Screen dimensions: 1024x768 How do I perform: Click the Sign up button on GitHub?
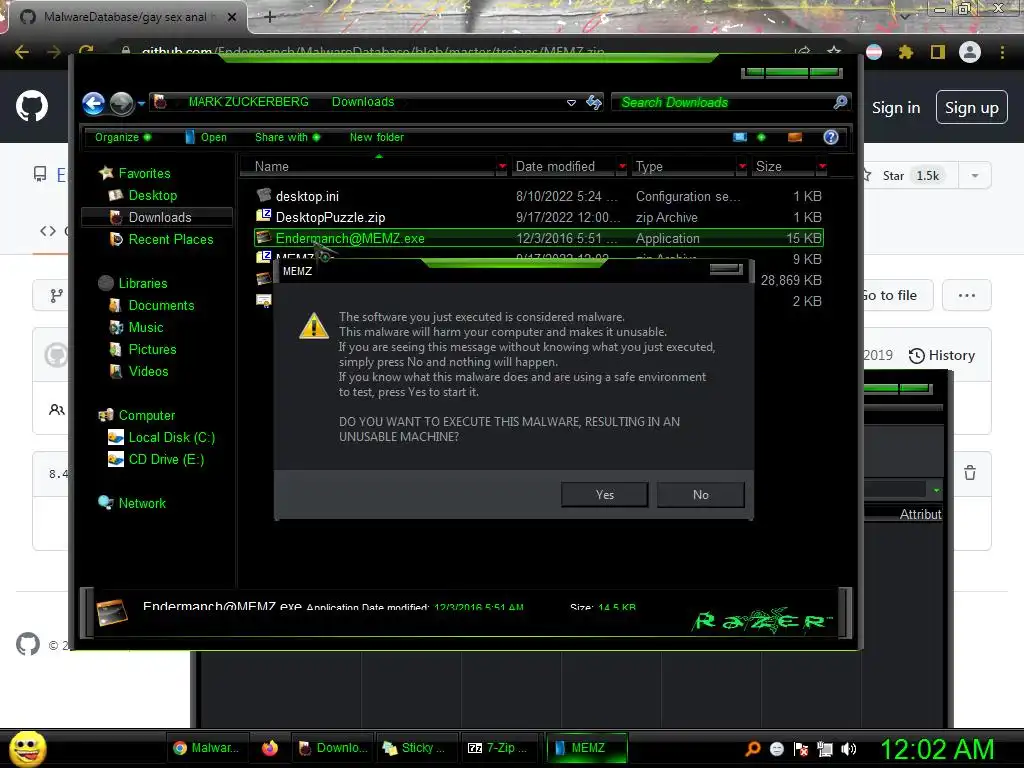tap(972, 108)
